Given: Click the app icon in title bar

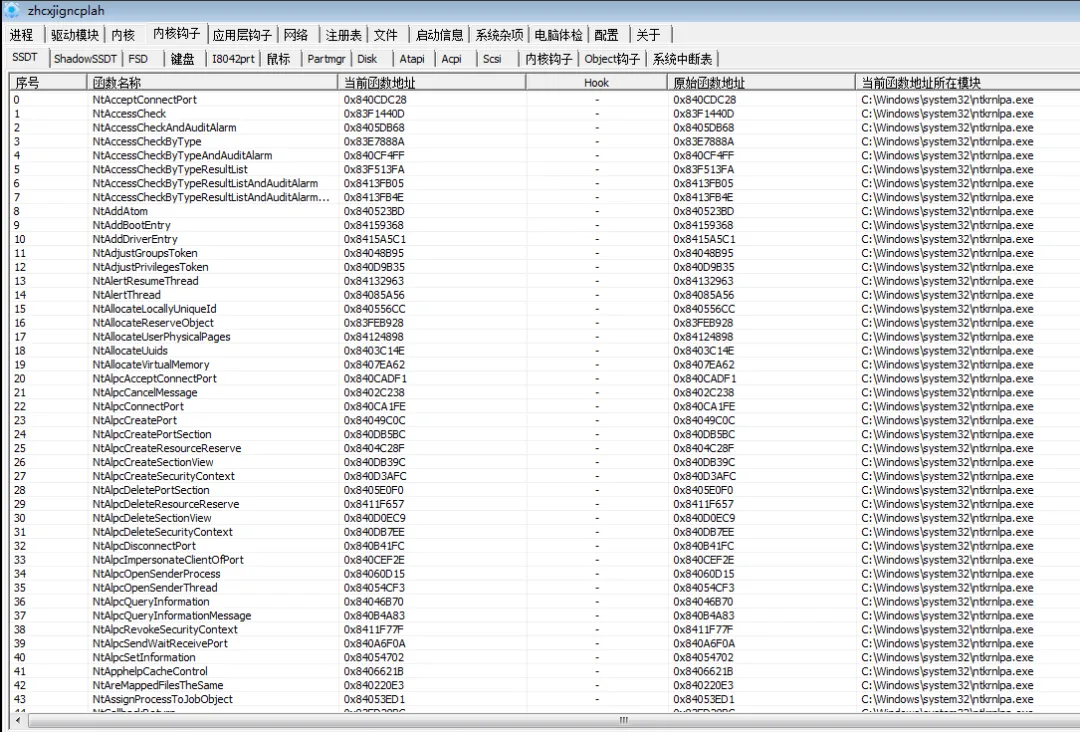Looking at the screenshot, I should click(x=11, y=10).
